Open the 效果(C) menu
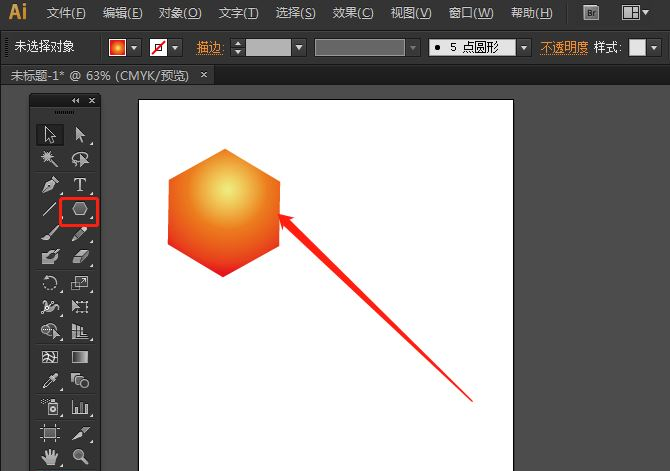 point(353,13)
